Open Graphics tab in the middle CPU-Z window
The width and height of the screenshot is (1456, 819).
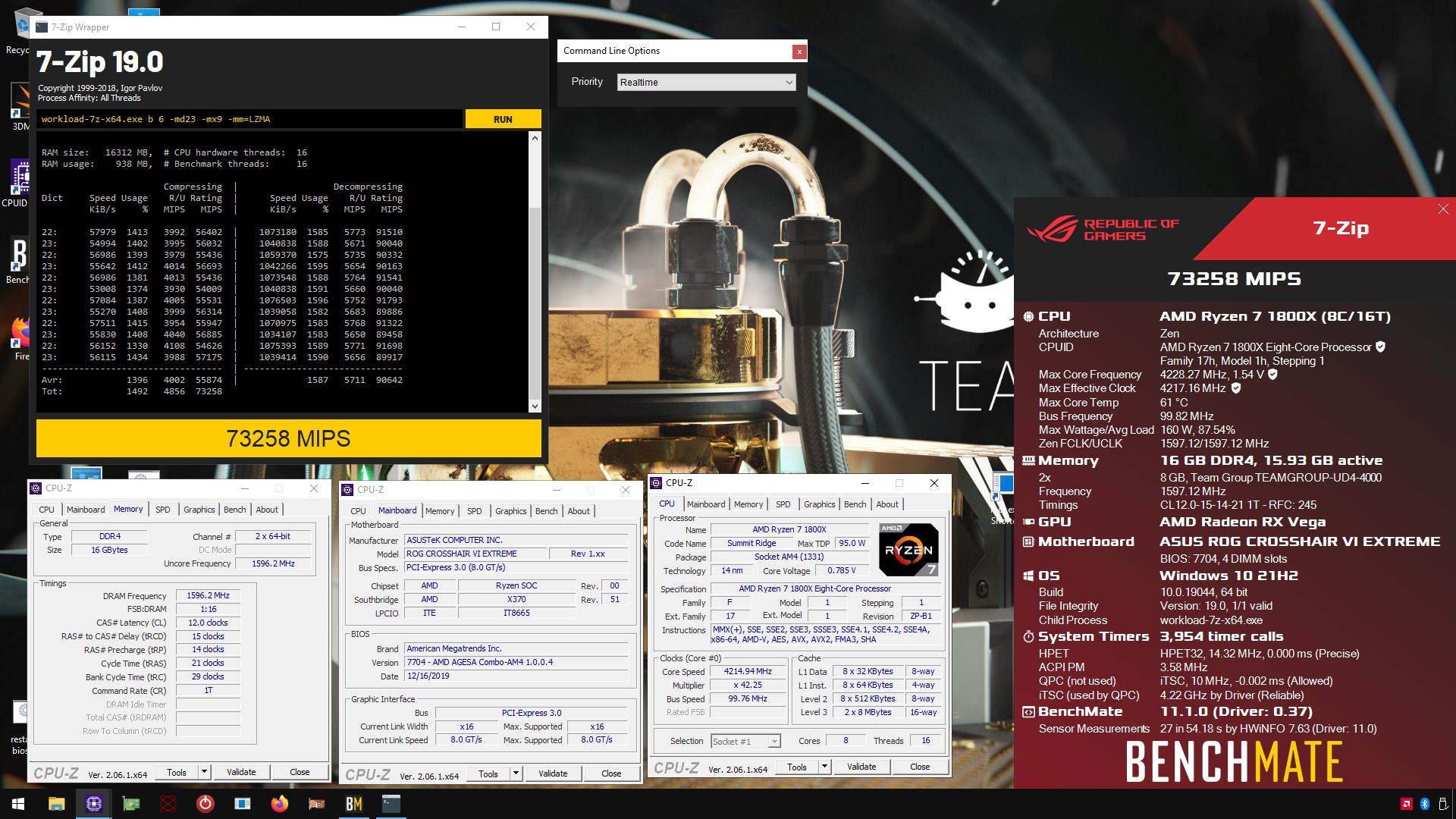click(x=510, y=511)
